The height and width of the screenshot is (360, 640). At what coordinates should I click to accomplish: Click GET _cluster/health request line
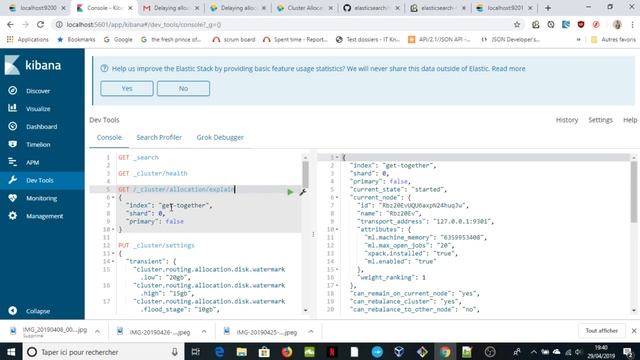[x=153, y=173]
